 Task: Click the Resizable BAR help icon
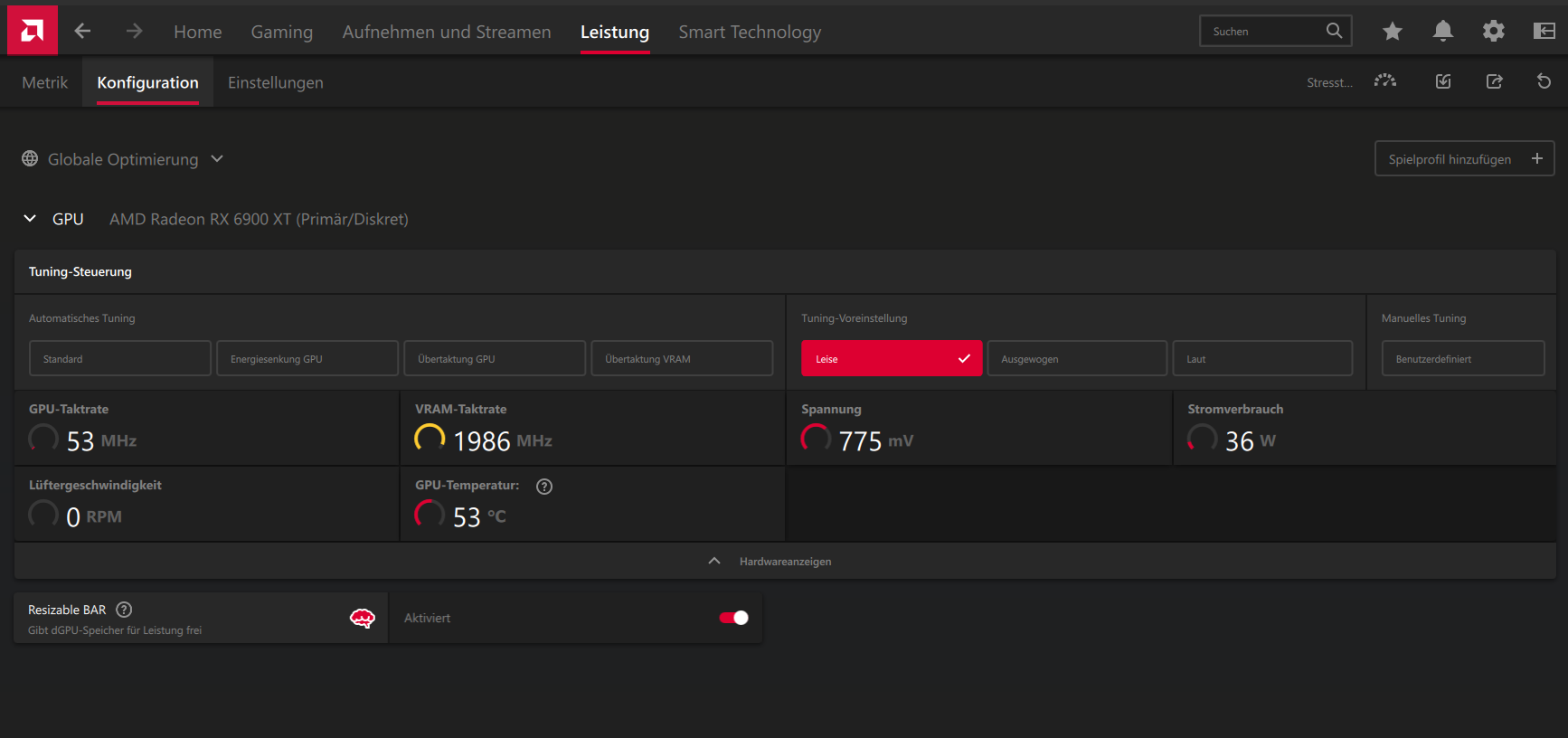click(x=124, y=610)
